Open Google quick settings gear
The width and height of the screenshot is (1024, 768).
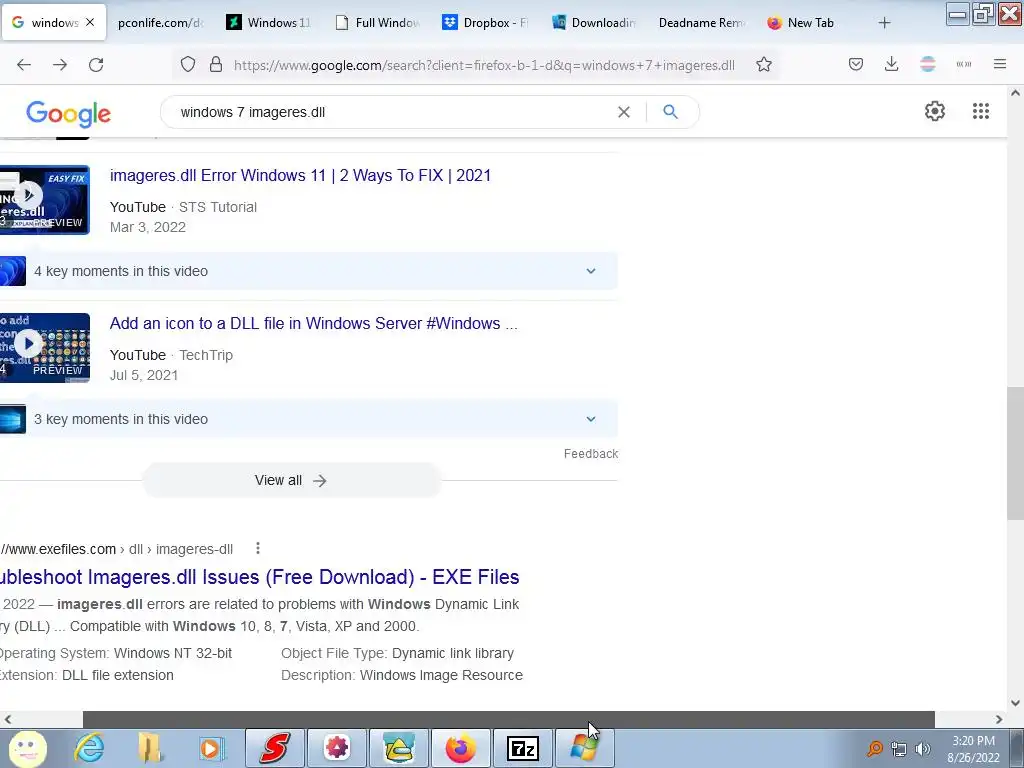pyautogui.click(x=935, y=111)
